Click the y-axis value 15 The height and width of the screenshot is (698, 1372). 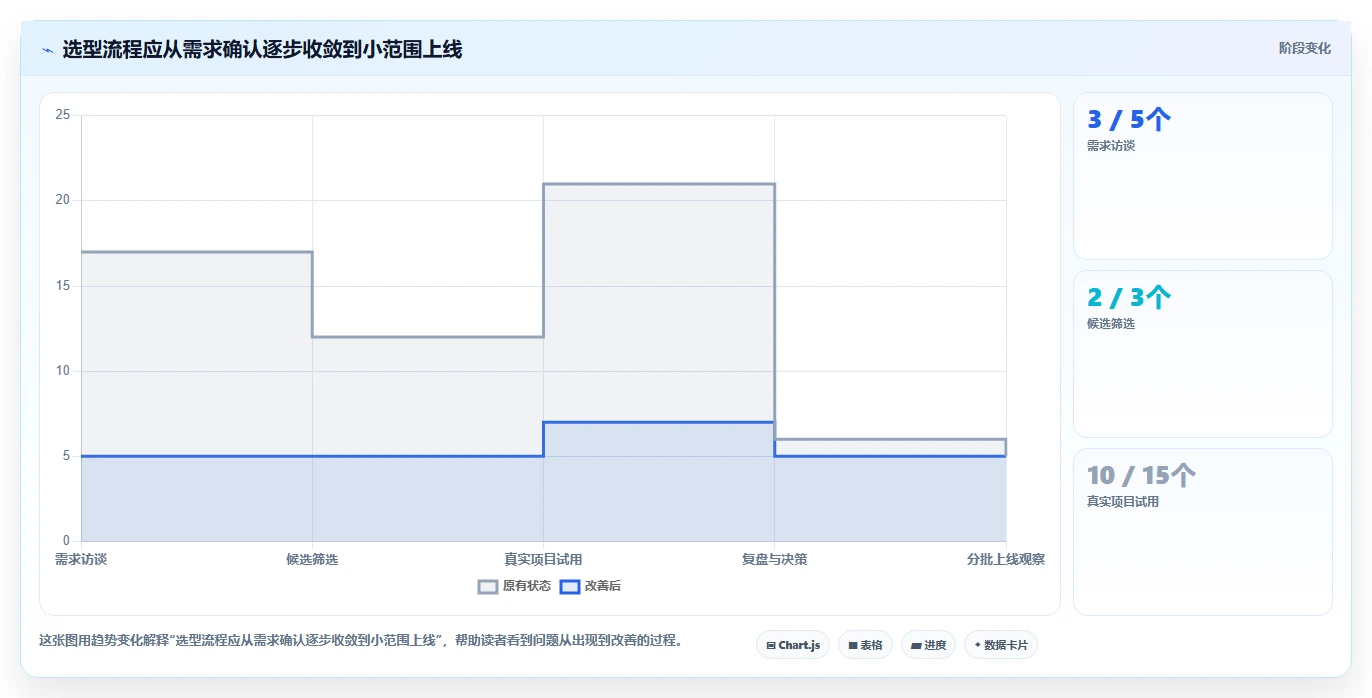(62, 286)
